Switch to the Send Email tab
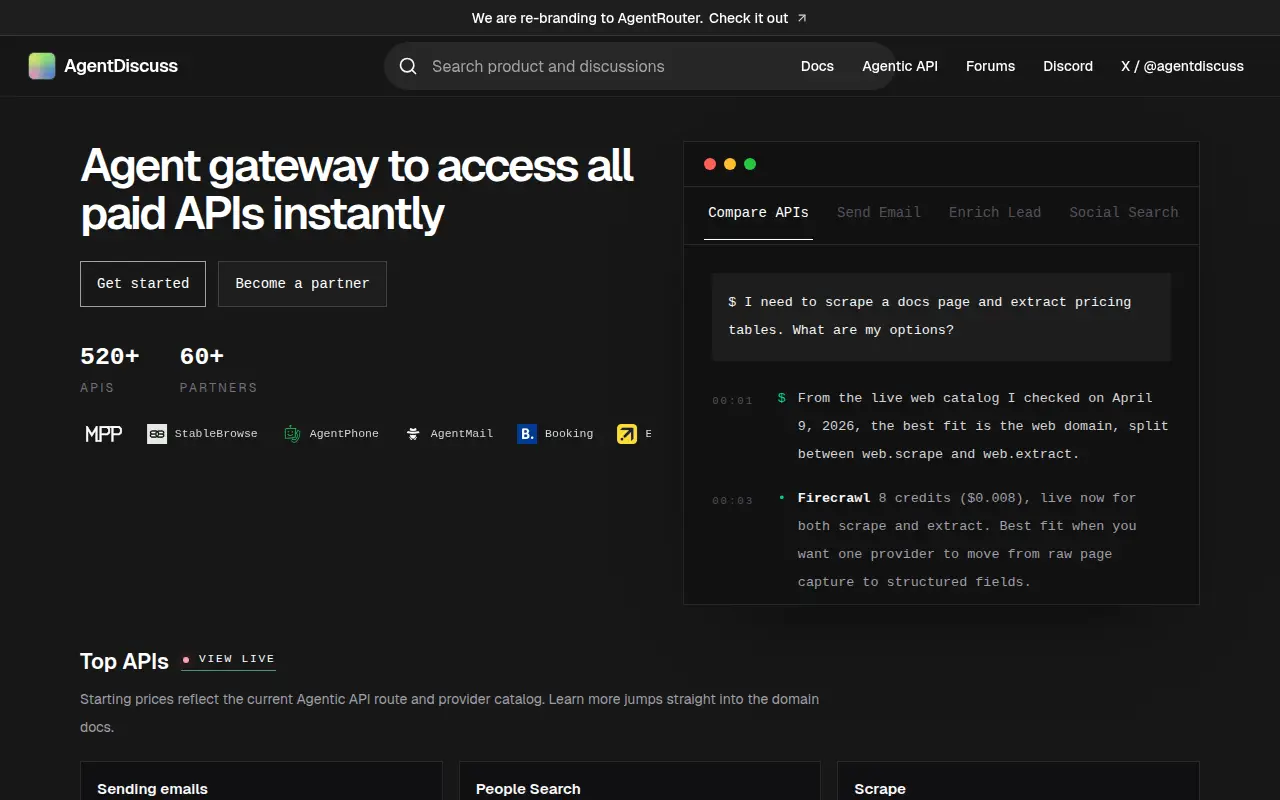Viewport: 1280px width, 800px height. (879, 213)
